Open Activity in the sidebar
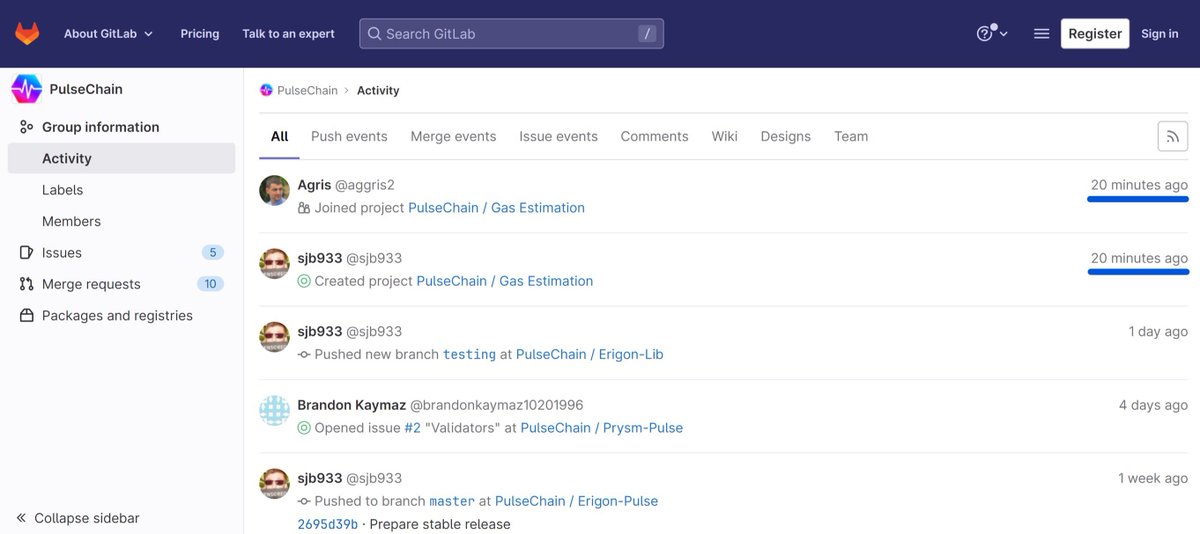 pos(121,158)
